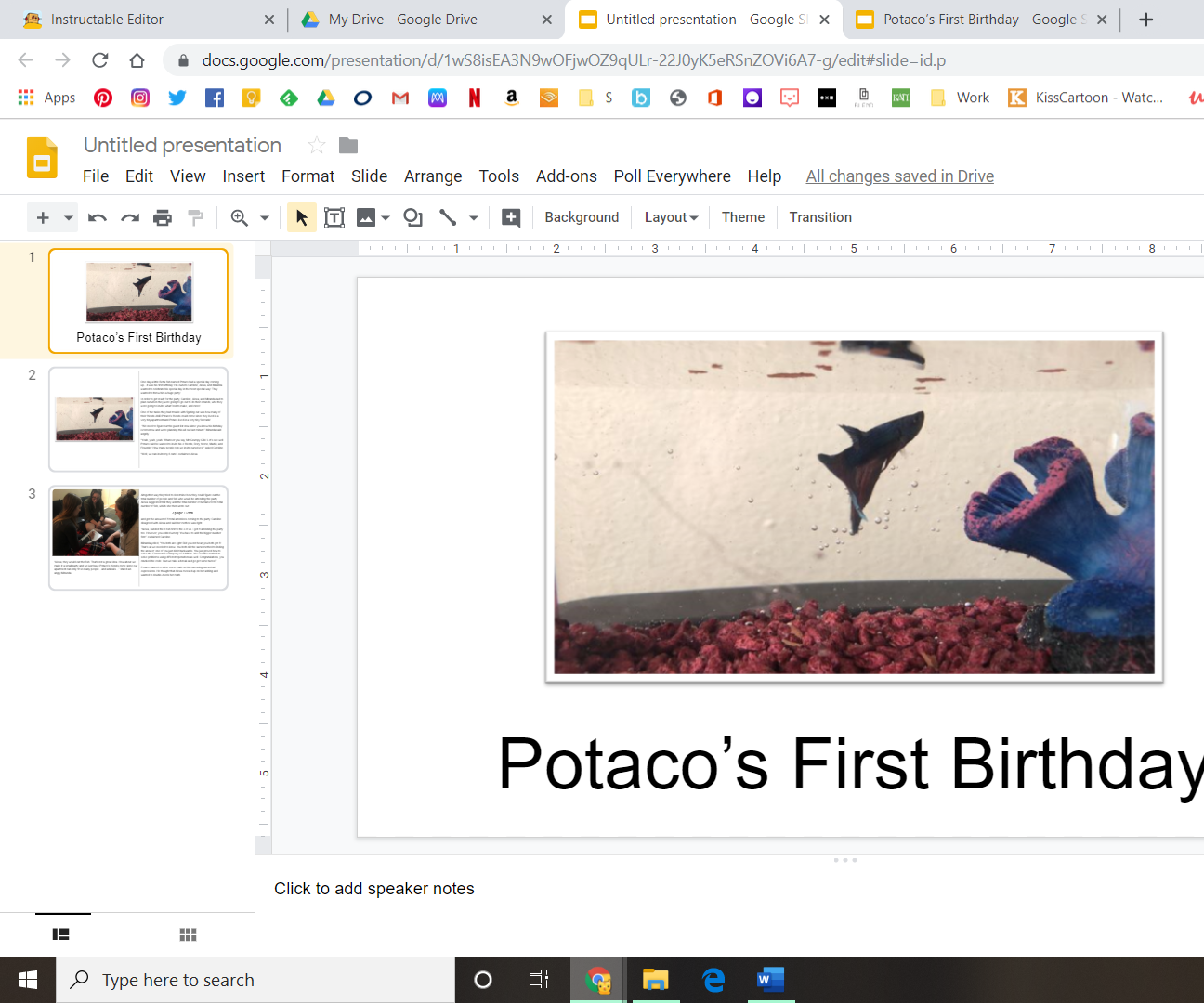This screenshot has height=1003, width=1204.
Task: Click the speaker notes field
Action: point(374,889)
